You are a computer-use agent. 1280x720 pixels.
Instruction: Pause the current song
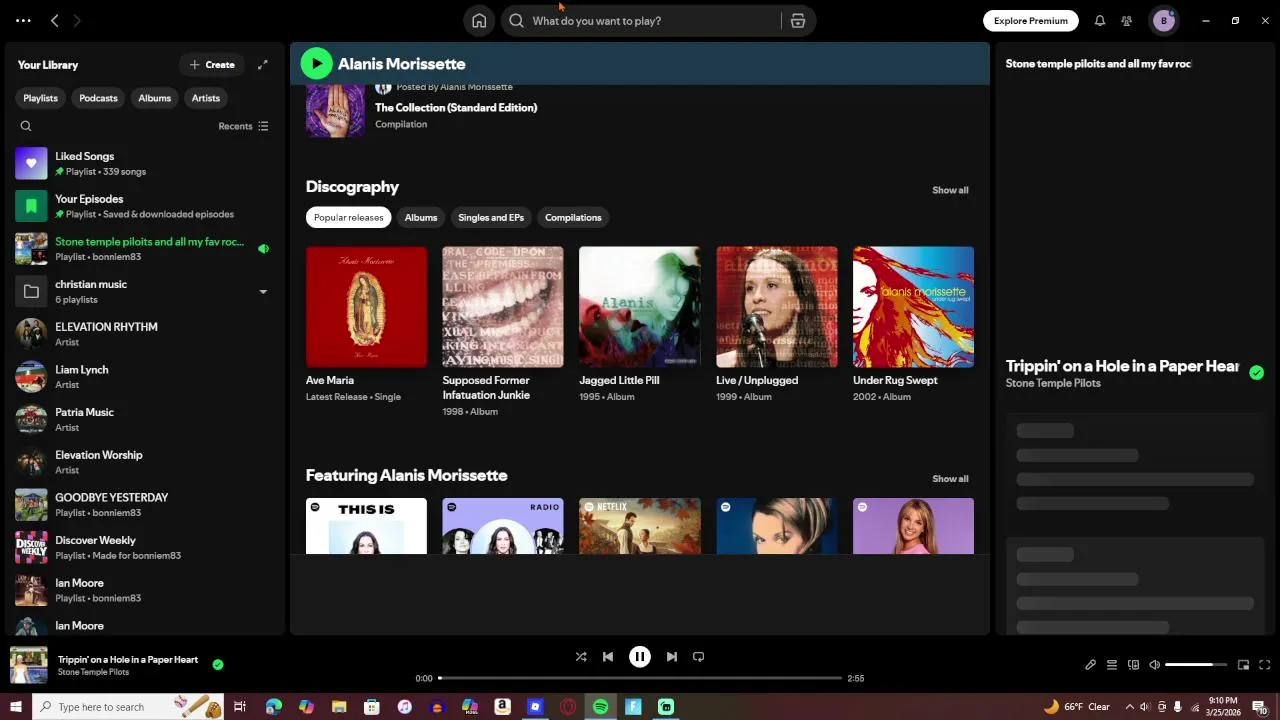click(640, 657)
